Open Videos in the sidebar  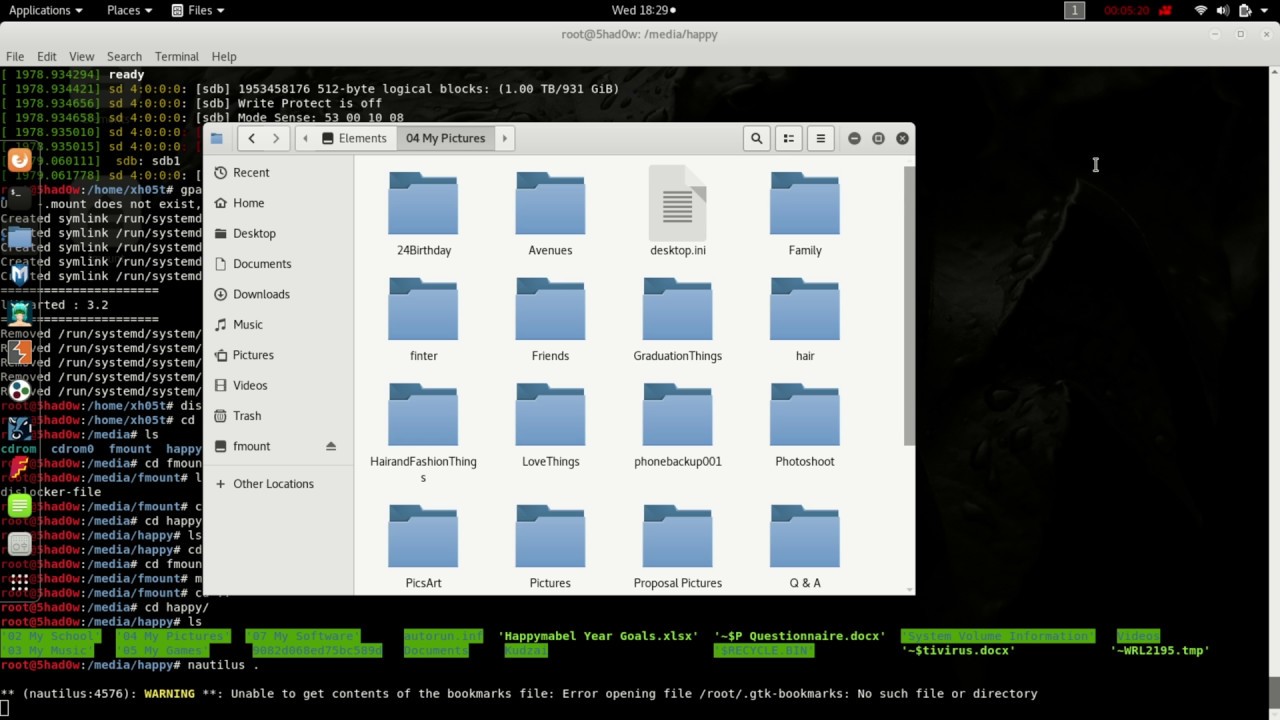278,385
